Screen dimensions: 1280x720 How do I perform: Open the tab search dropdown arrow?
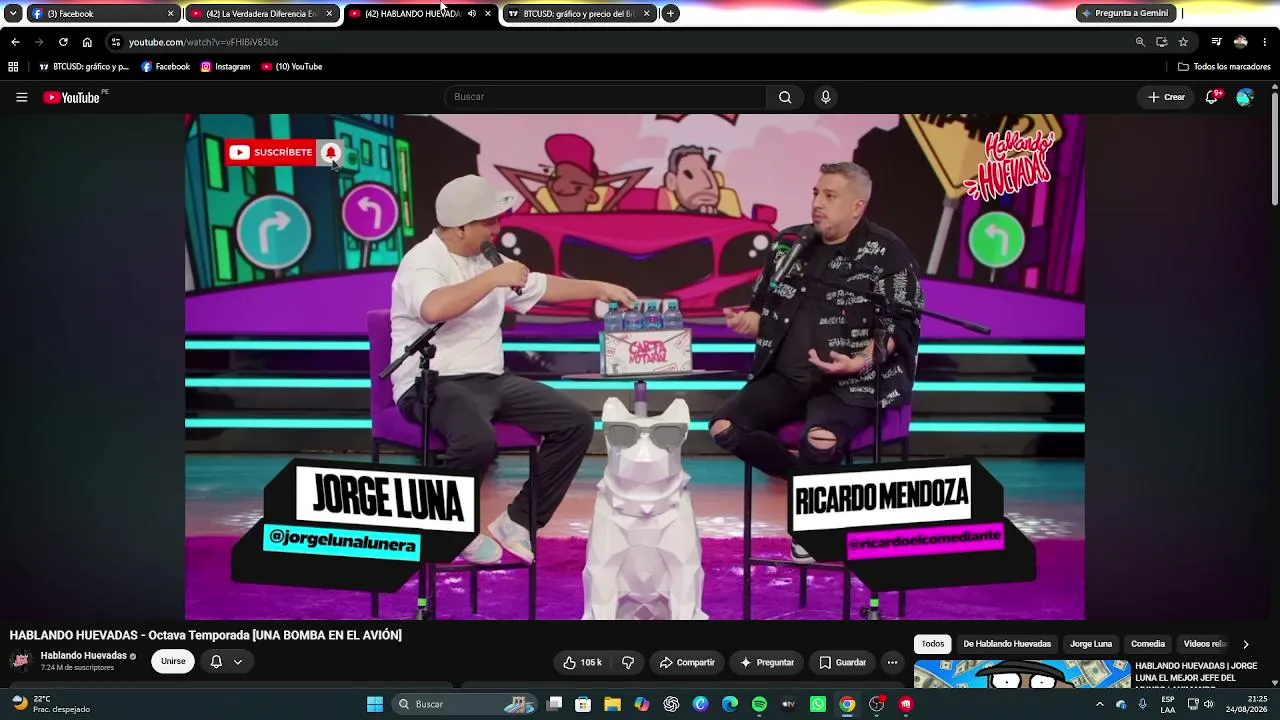tap(13, 13)
